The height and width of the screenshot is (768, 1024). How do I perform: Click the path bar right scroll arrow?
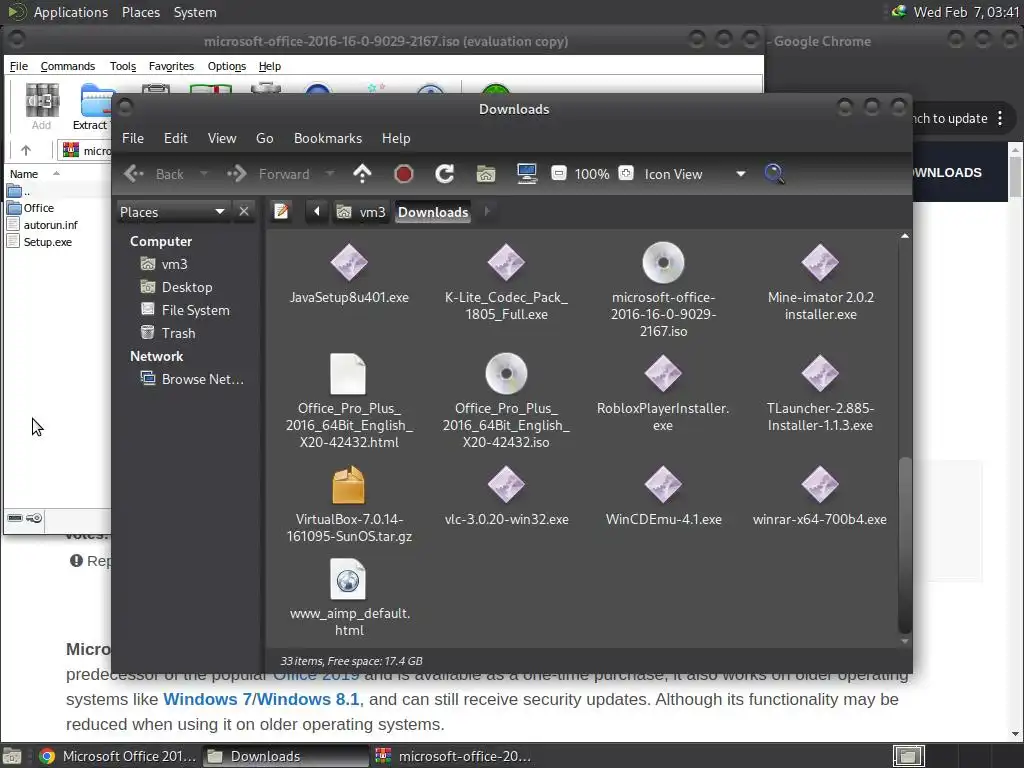[487, 212]
